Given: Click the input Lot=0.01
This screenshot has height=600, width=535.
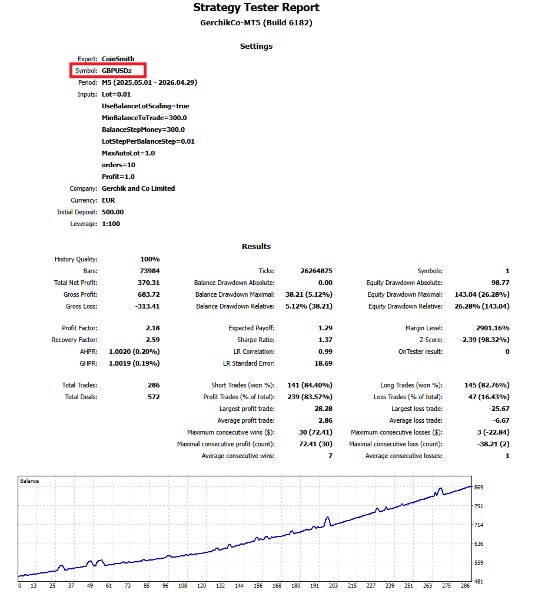Looking at the screenshot, I should coord(116,95).
